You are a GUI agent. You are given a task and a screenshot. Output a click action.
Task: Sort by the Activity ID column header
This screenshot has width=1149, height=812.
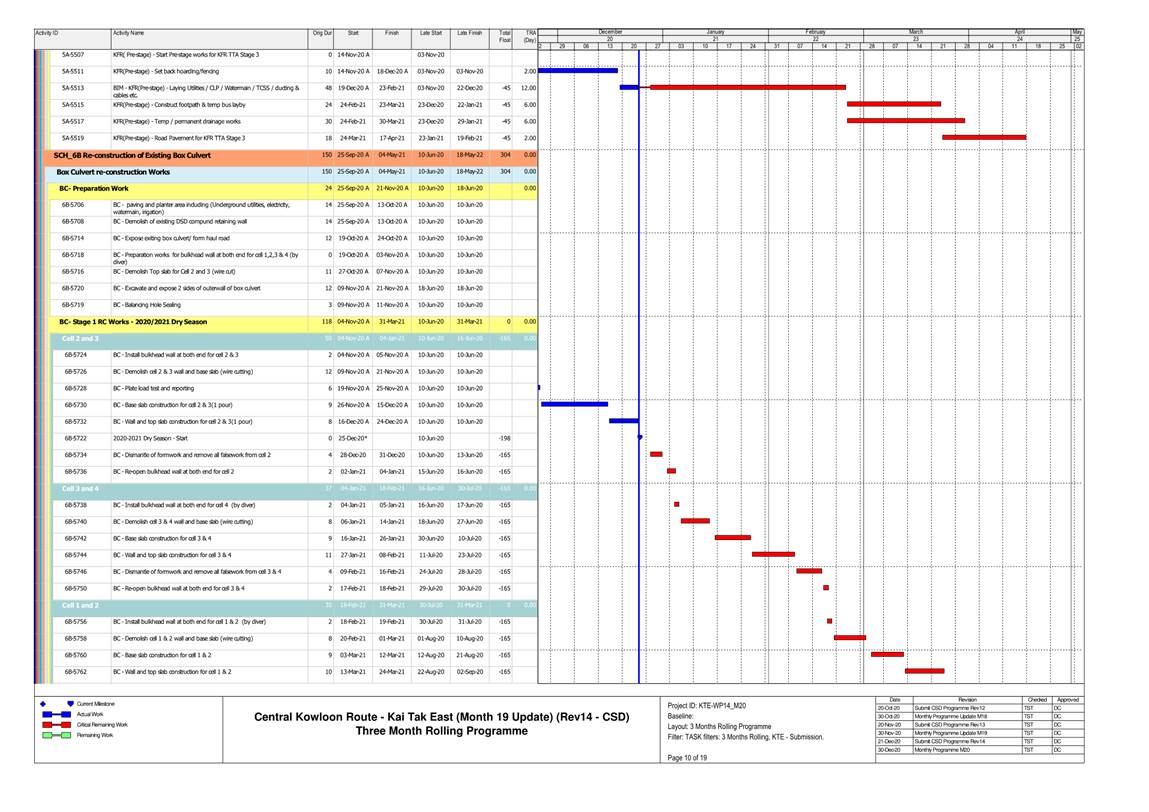pyautogui.click(x=70, y=34)
